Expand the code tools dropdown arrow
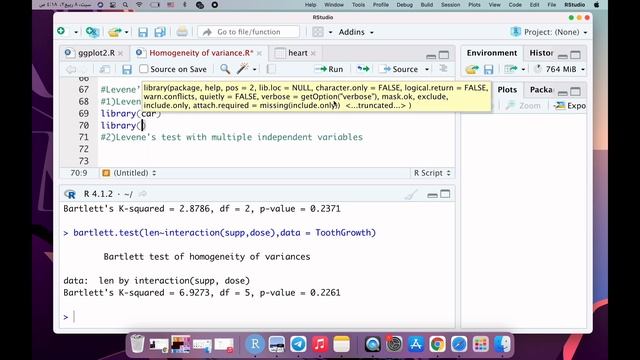 254,69
